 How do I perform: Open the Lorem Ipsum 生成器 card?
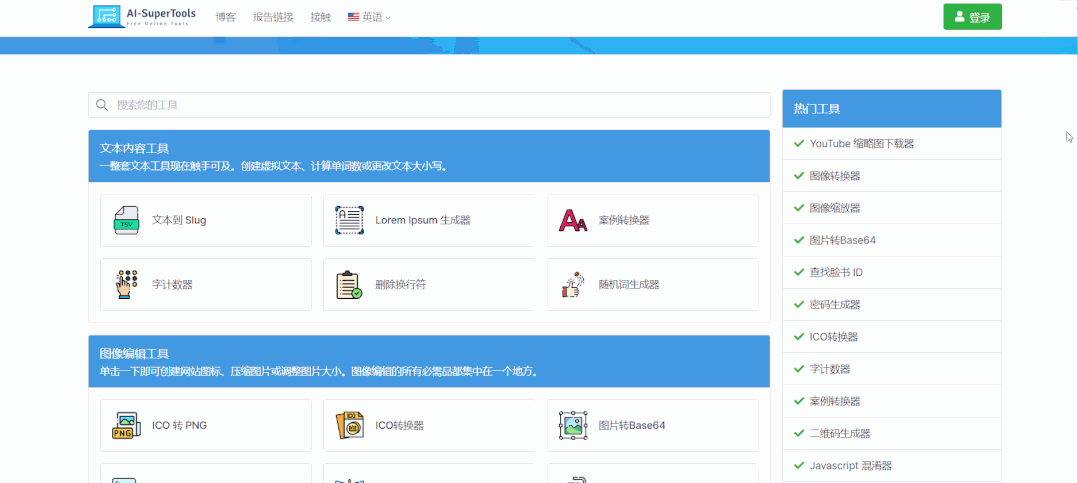click(x=429, y=221)
